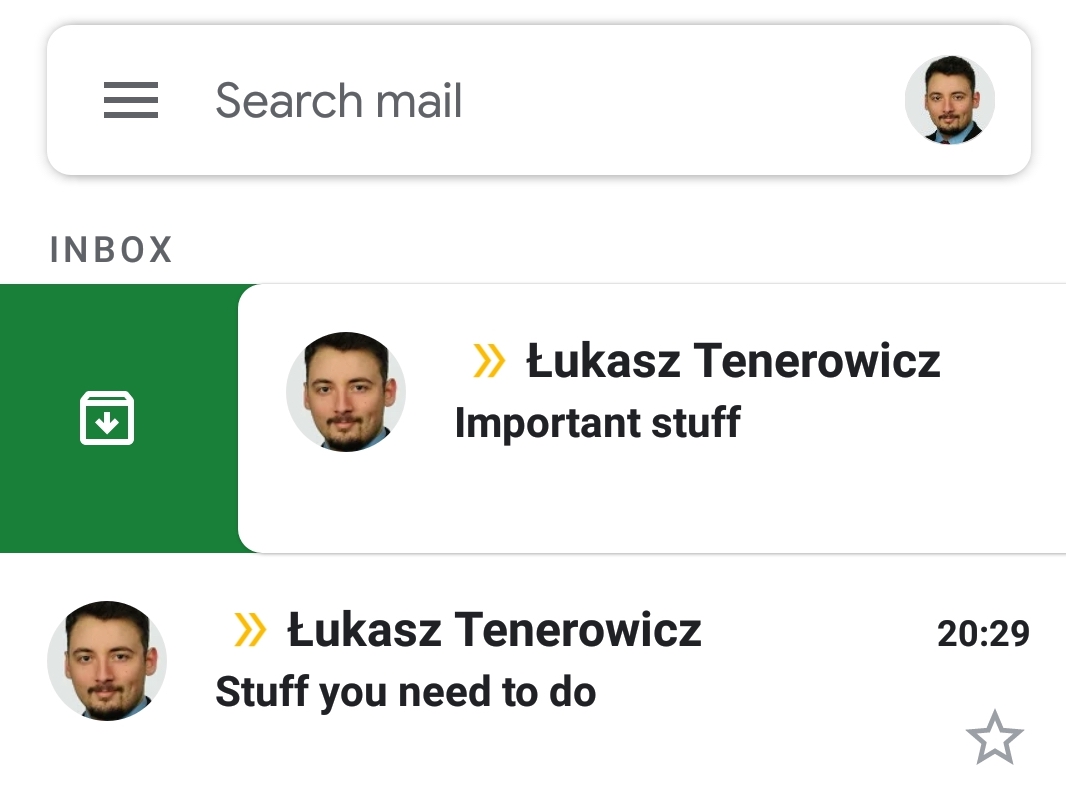Image resolution: width=1066 pixels, height=799 pixels.
Task: Open the hamburger navigation menu
Action: [131, 101]
